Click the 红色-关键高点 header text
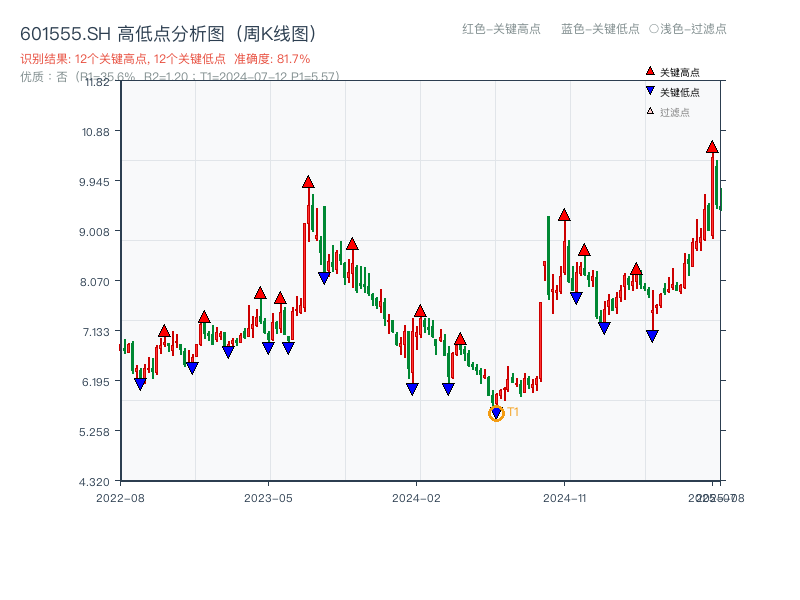Screen dimensions: 800x600 [x=501, y=29]
